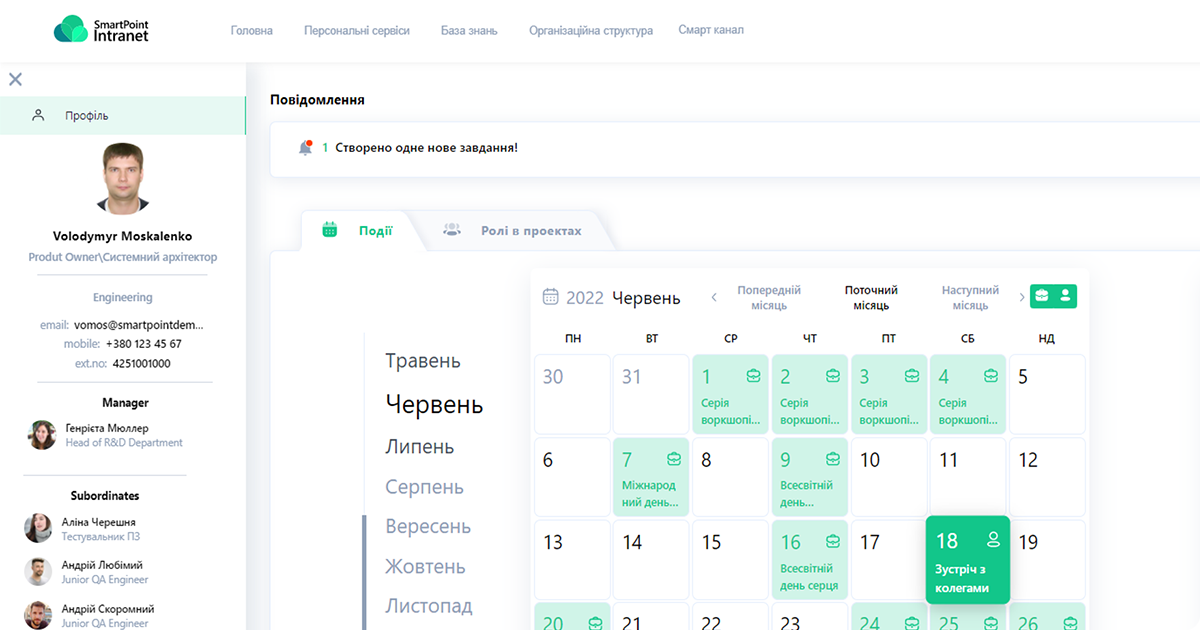The height and width of the screenshot is (630, 1200).
Task: Toggle the corporate events briefcase filter
Action: 1042,296
